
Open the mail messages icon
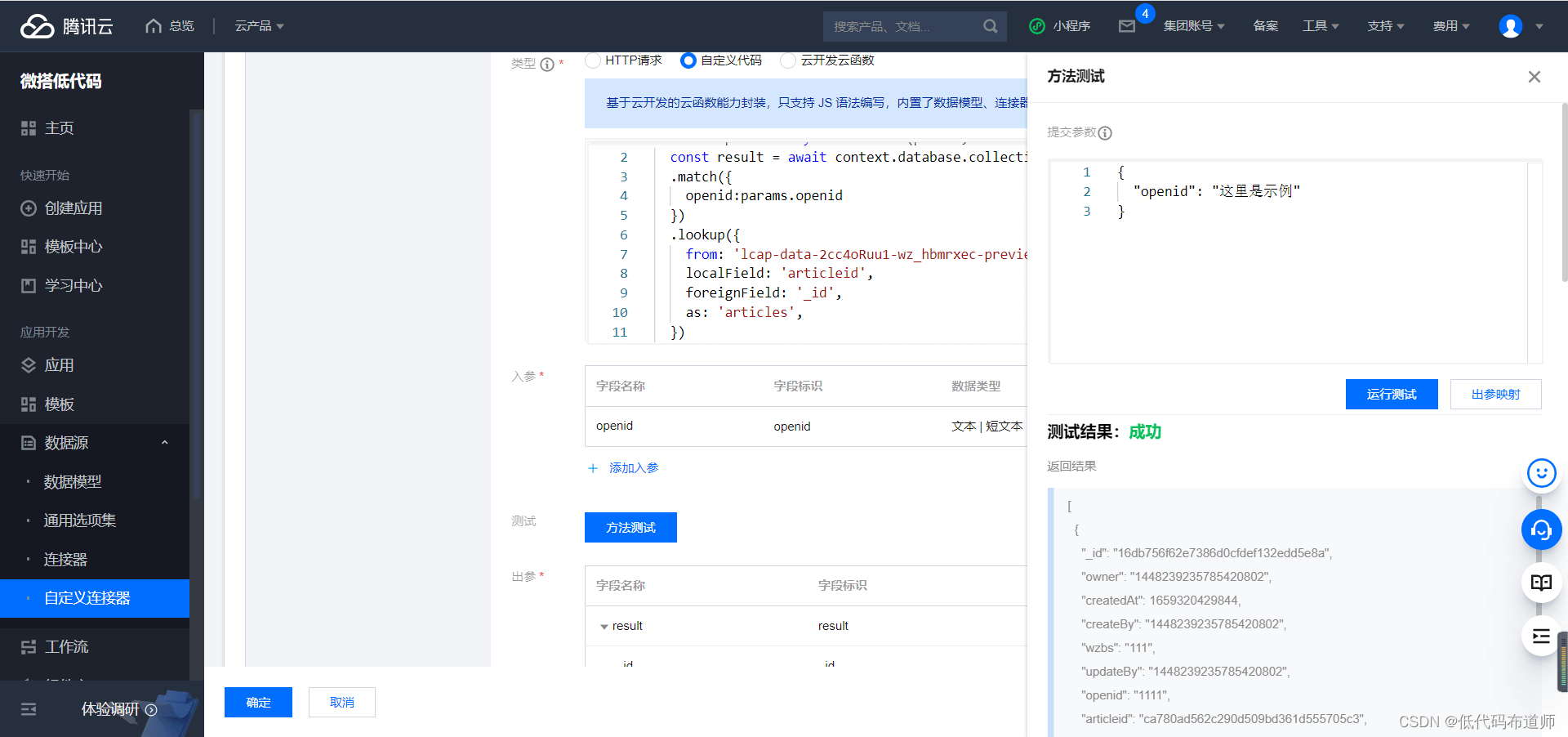tap(1127, 26)
